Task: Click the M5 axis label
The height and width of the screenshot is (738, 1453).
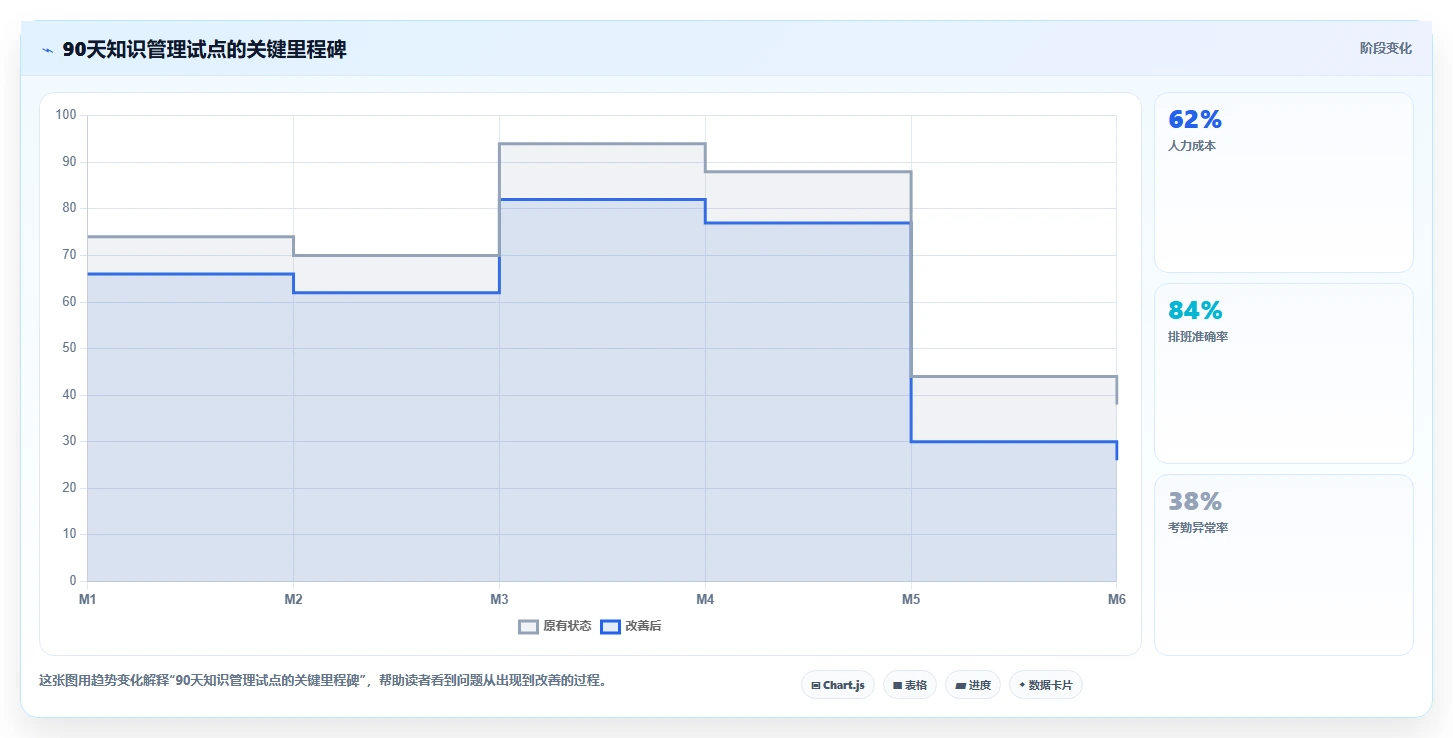Action: tap(911, 600)
